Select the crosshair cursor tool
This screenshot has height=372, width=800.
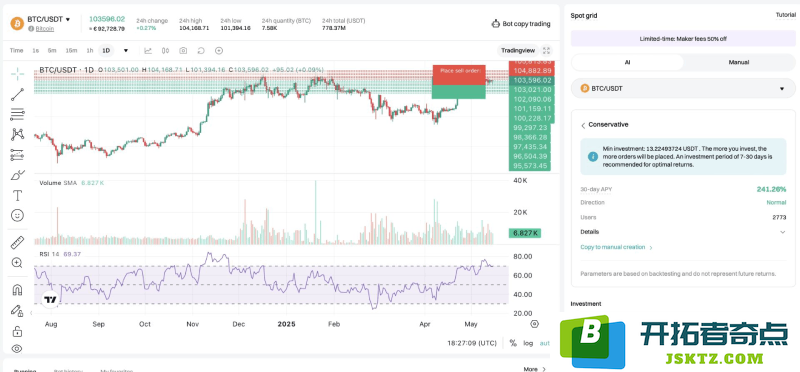[x=17, y=74]
